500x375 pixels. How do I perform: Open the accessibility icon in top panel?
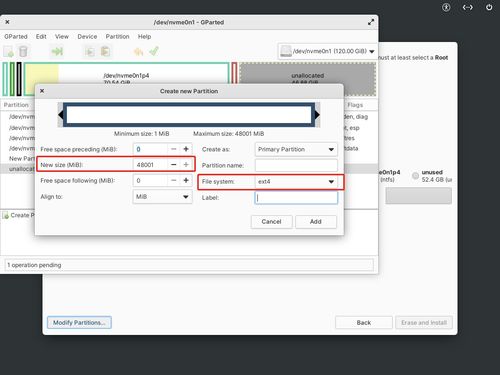pos(446,7)
